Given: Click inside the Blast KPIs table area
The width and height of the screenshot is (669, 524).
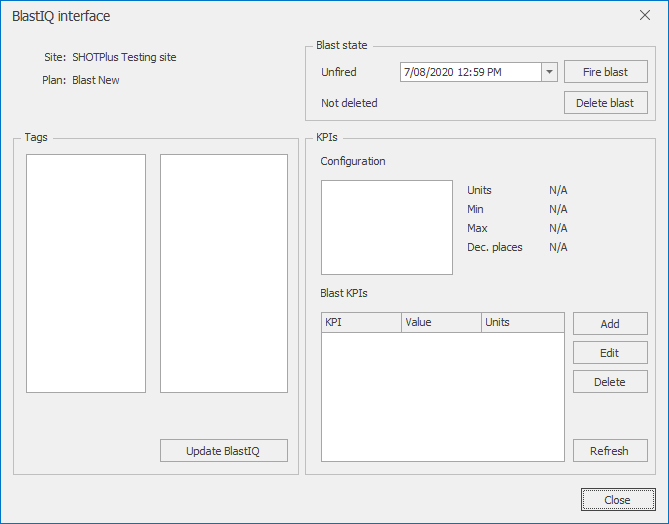Looking at the screenshot, I should 442,396.
